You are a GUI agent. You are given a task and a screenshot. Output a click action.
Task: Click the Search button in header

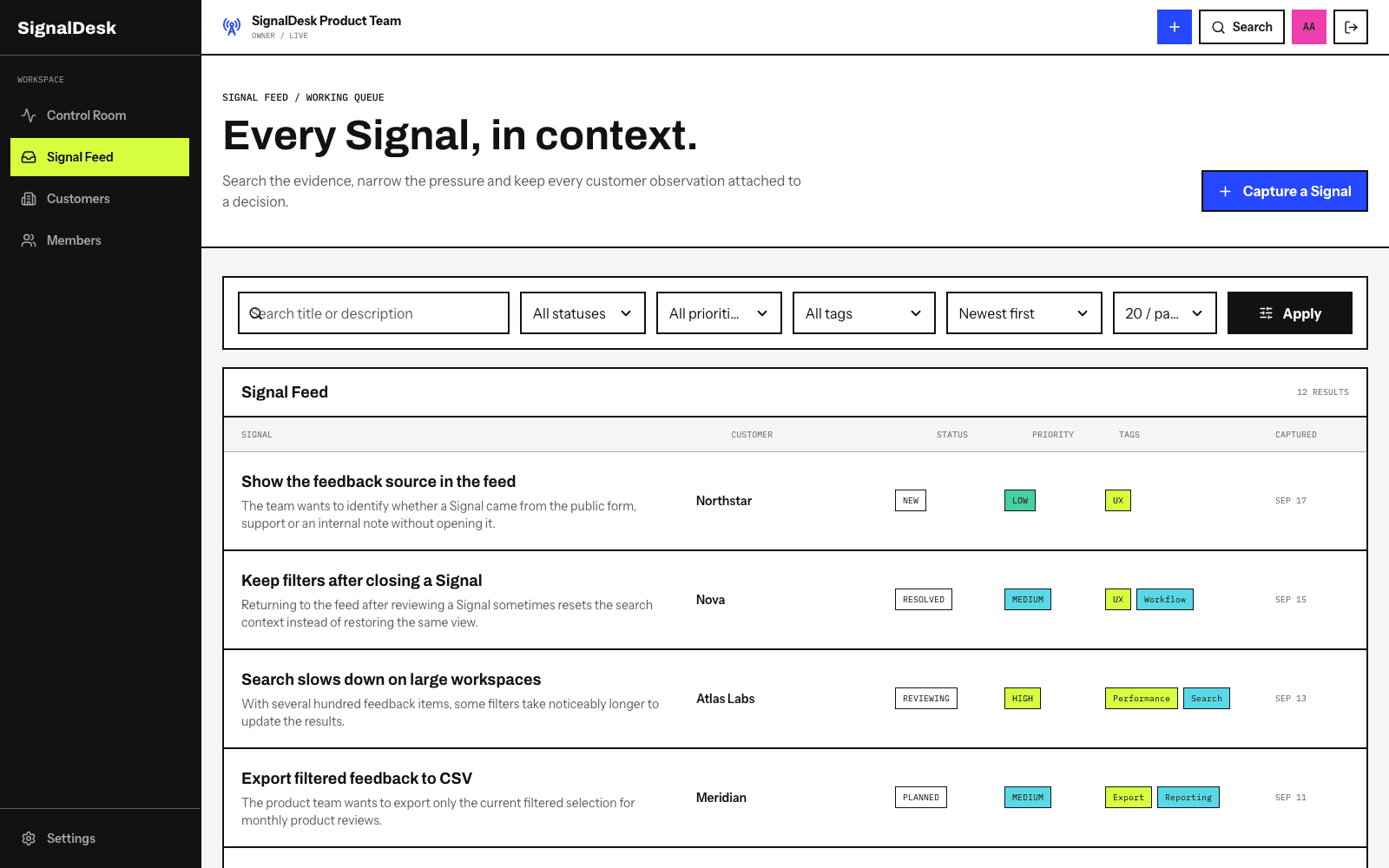pos(1241,27)
